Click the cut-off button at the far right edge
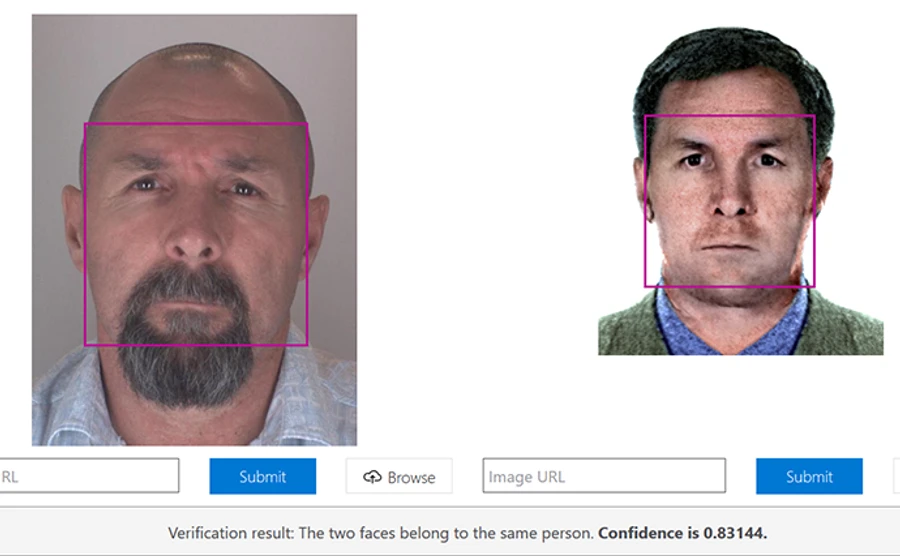This screenshot has height=556, width=900. 895,477
